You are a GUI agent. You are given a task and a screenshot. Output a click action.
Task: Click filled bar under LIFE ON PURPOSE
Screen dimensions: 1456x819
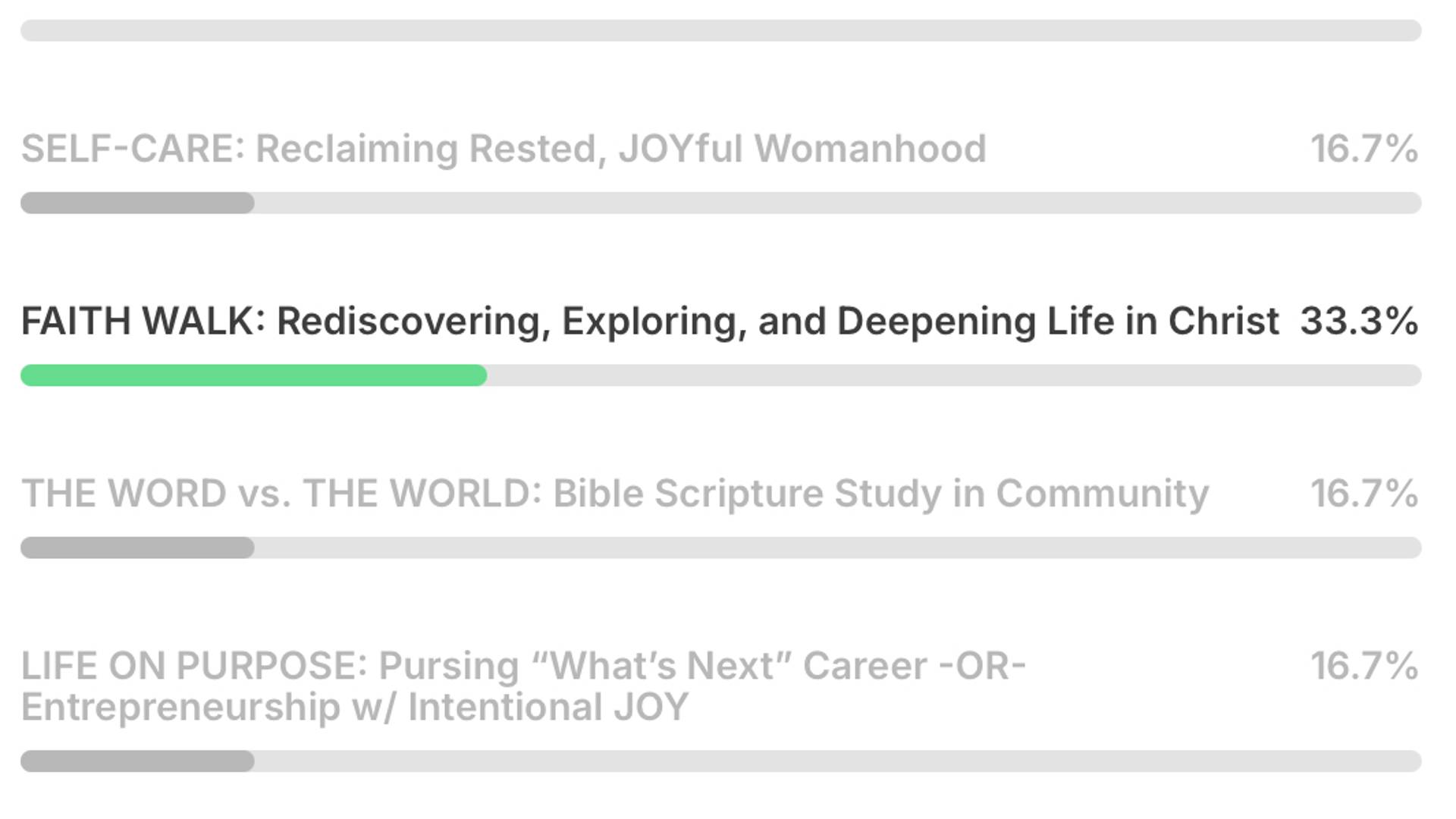coord(137,761)
